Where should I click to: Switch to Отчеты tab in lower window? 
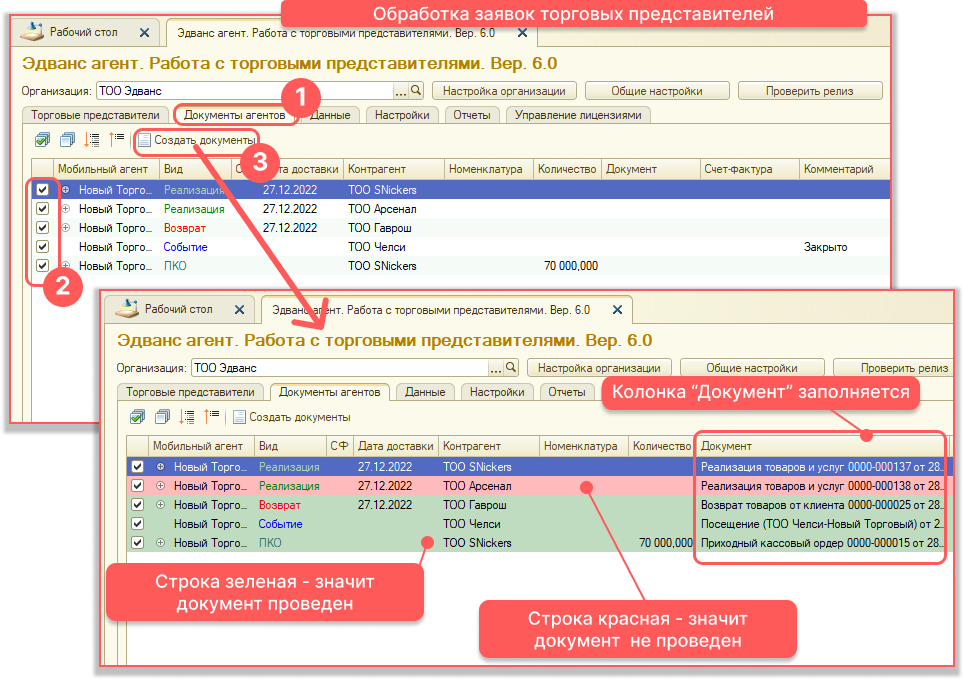pyautogui.click(x=566, y=392)
